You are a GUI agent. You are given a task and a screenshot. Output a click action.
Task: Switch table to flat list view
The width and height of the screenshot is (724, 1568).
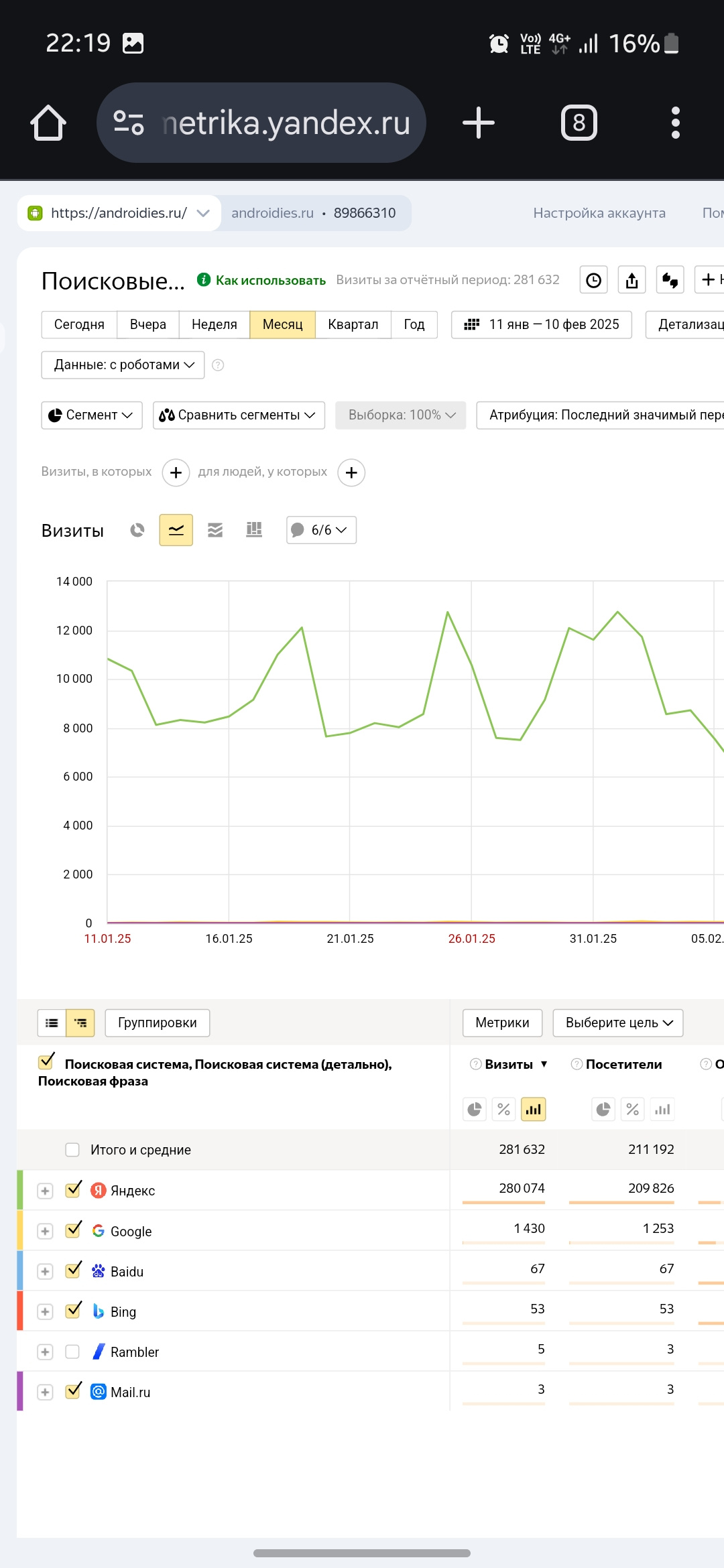click(x=52, y=1023)
